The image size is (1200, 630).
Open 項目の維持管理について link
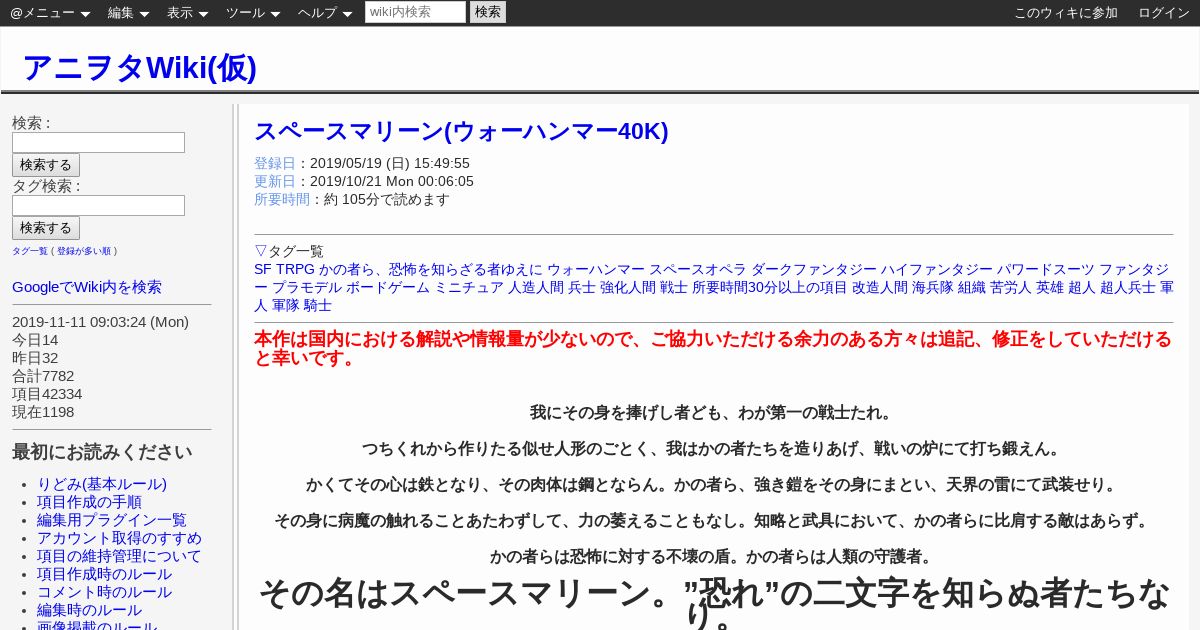(119, 556)
